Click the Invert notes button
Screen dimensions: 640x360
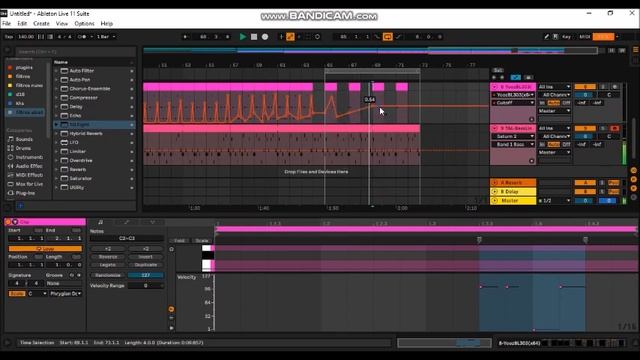coord(146,257)
